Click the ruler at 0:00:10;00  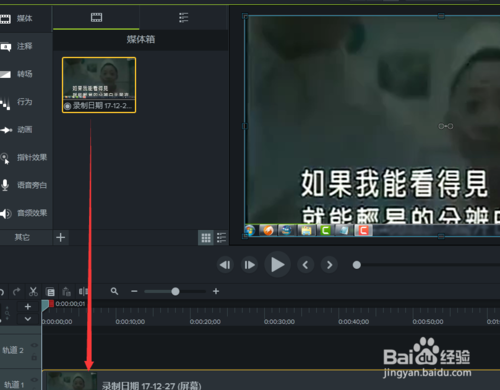tap(130, 322)
